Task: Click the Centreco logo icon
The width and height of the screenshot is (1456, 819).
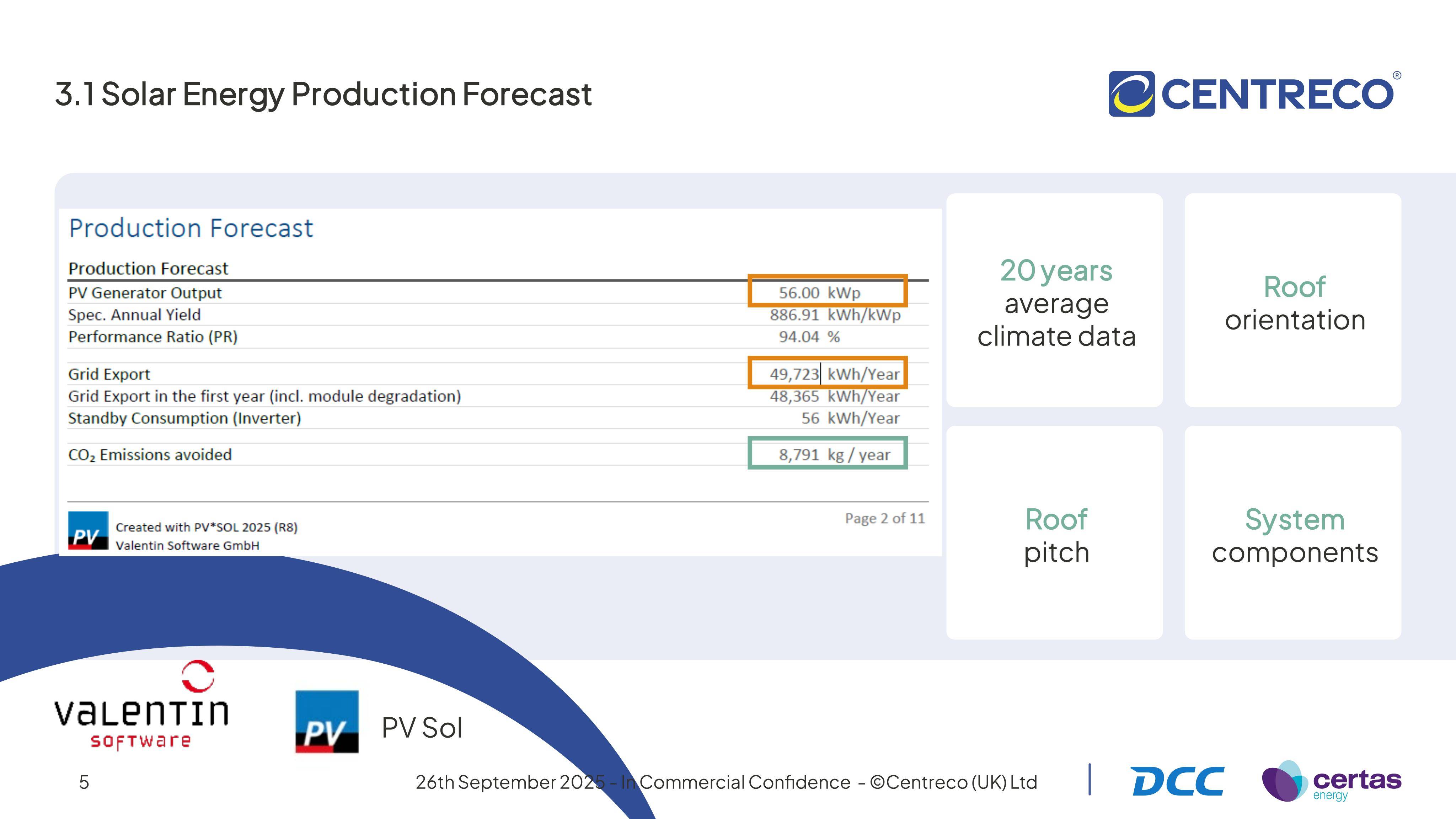Action: tap(1131, 94)
